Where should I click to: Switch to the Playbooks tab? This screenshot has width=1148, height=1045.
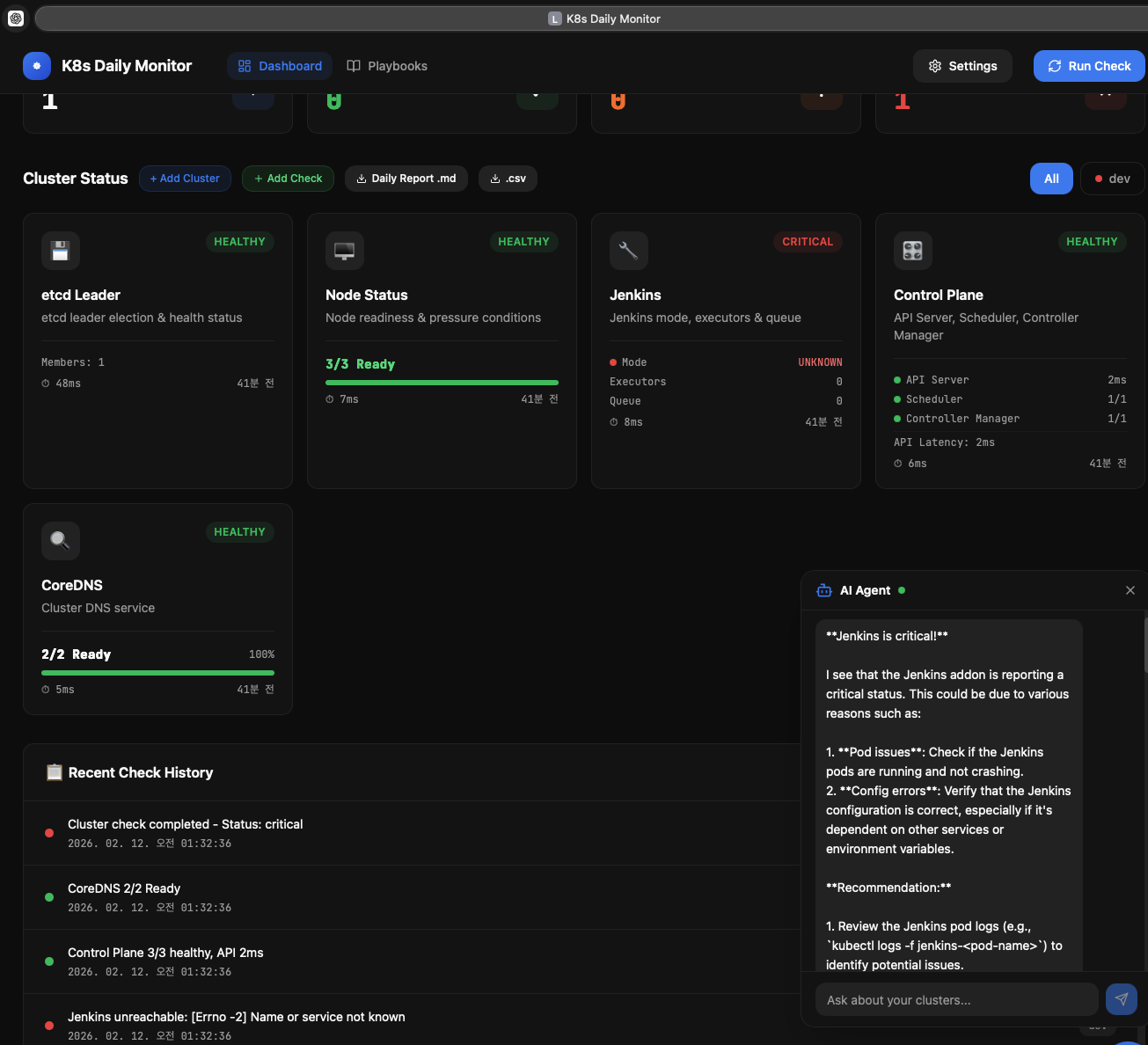387,66
